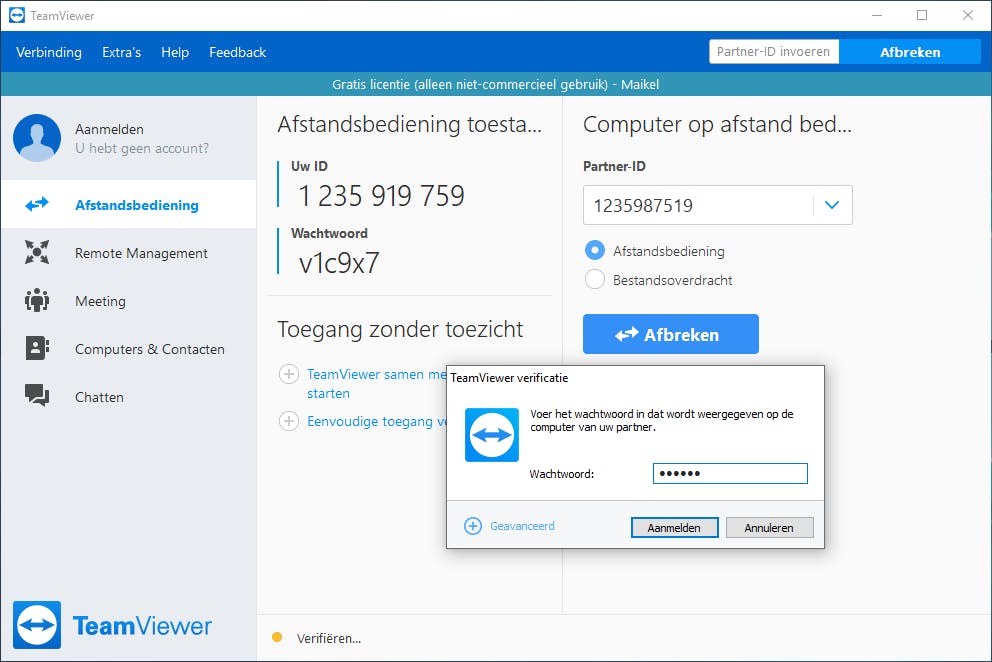Click the TeamViewer logo at bottom left
This screenshot has height=662, width=992.
pyautogui.click(x=113, y=625)
